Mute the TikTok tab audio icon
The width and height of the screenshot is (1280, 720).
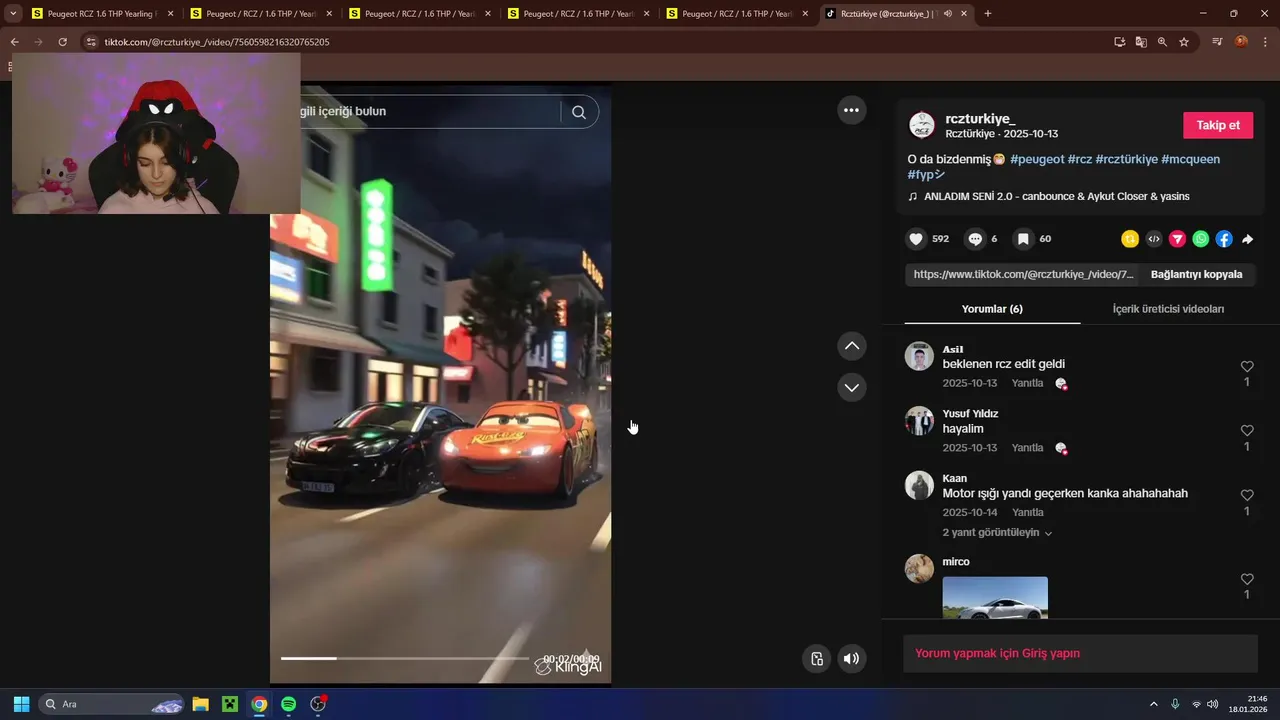[x=947, y=14]
